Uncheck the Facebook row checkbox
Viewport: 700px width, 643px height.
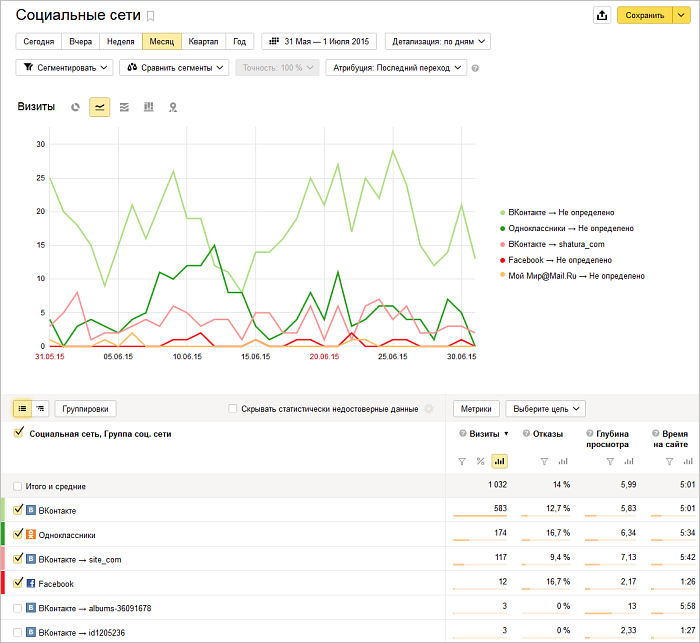pos(18,583)
